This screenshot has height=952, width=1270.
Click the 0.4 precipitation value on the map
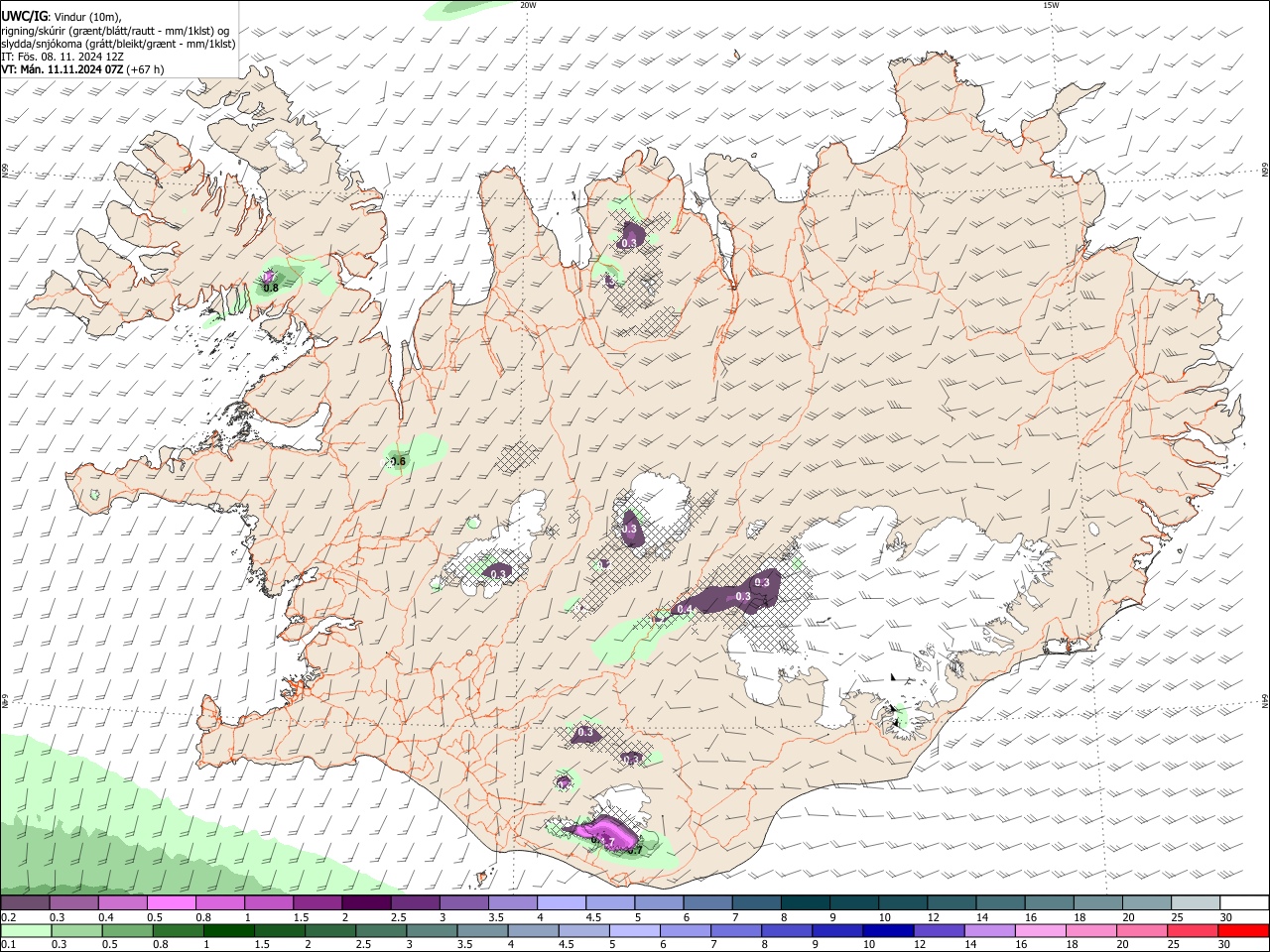(x=684, y=609)
